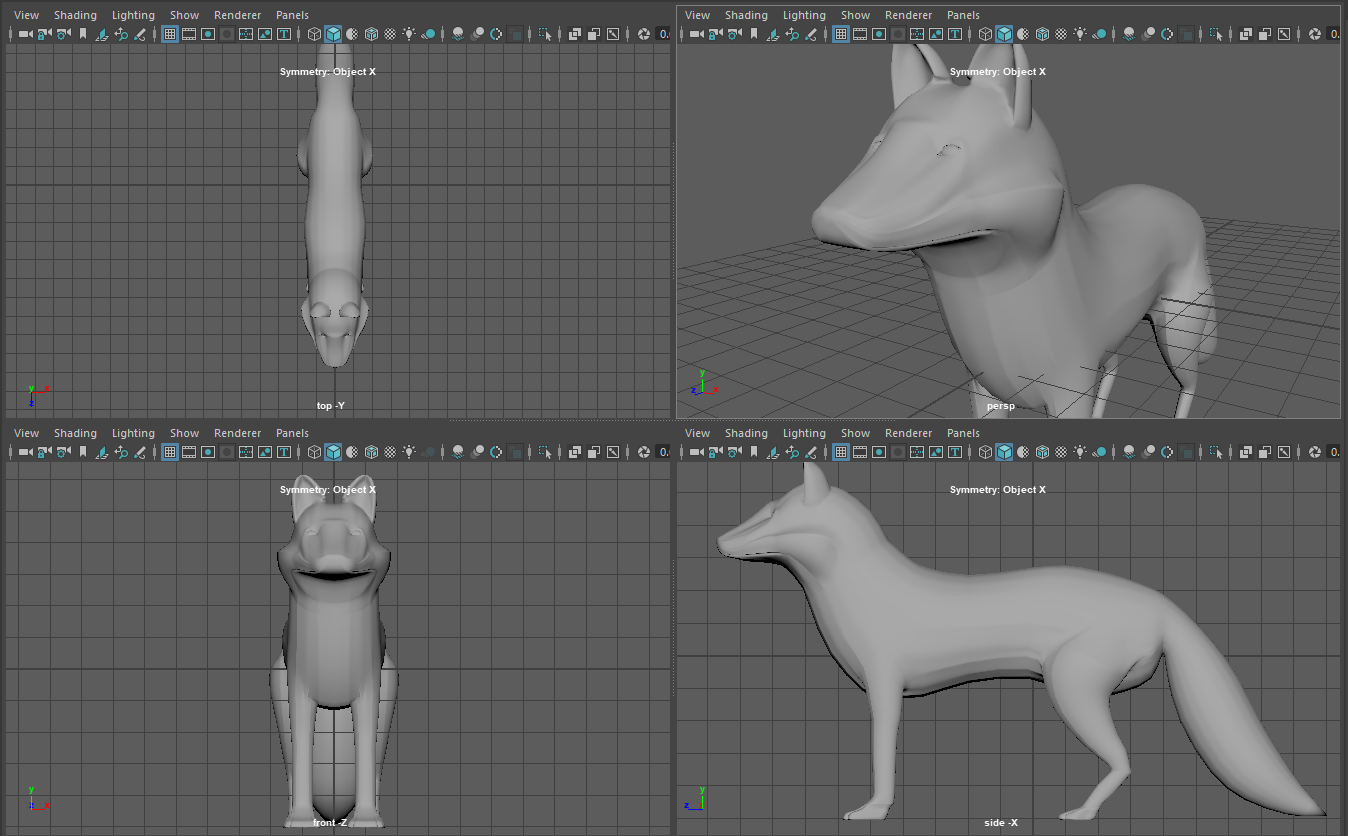The width and height of the screenshot is (1348, 836).
Task: Enable Ambient Occlusion icon in persp panel
Action: 1129,34
